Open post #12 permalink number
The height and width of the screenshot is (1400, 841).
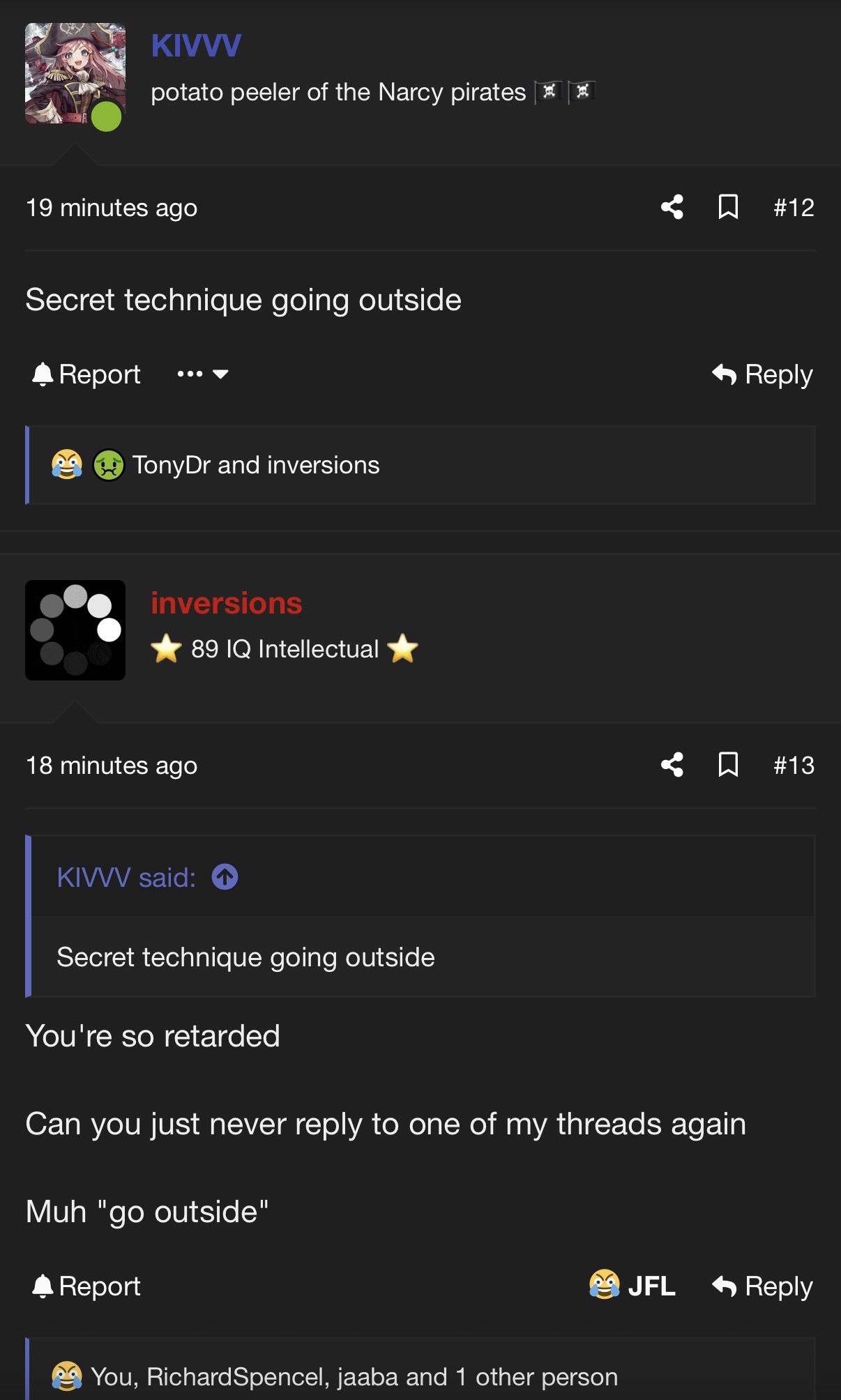(794, 207)
